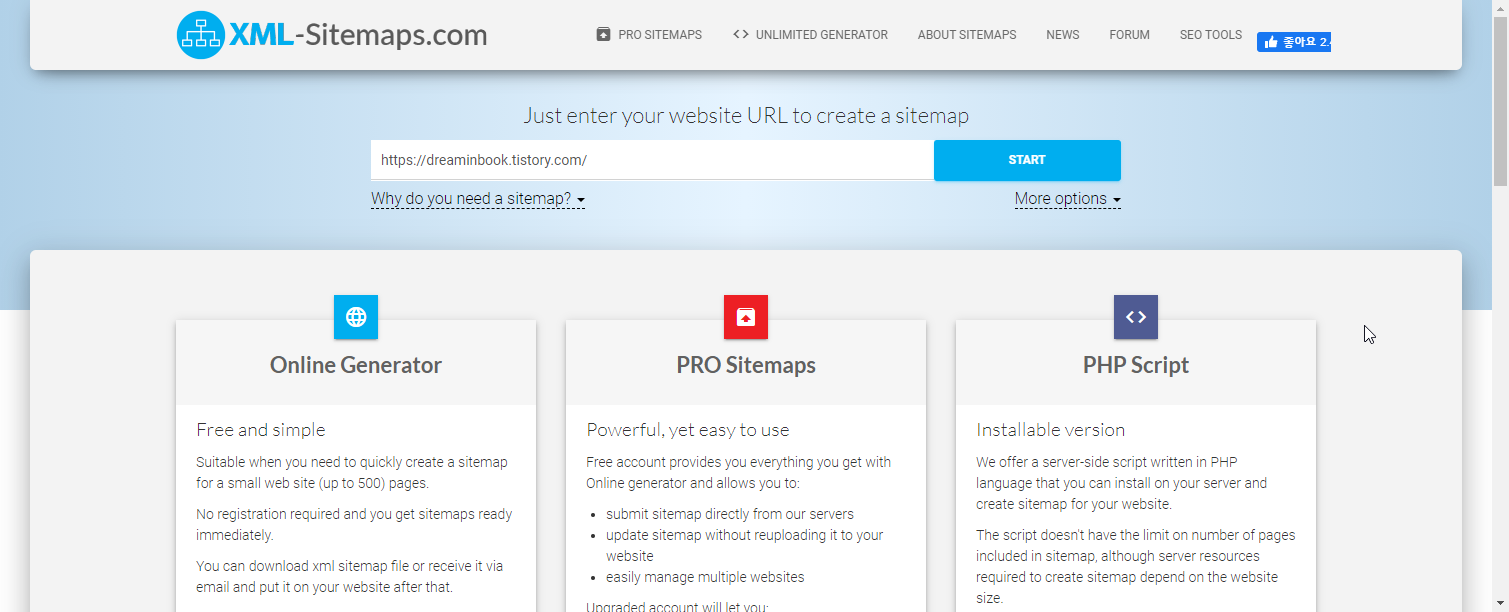Expand 'Why do you need a sitemap?'
The width and height of the screenshot is (1509, 612).
(x=478, y=199)
